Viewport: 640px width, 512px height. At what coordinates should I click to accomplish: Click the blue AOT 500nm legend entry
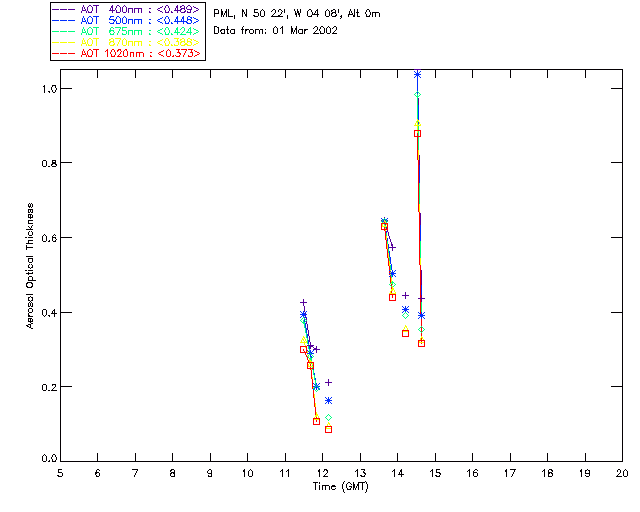(x=126, y=20)
